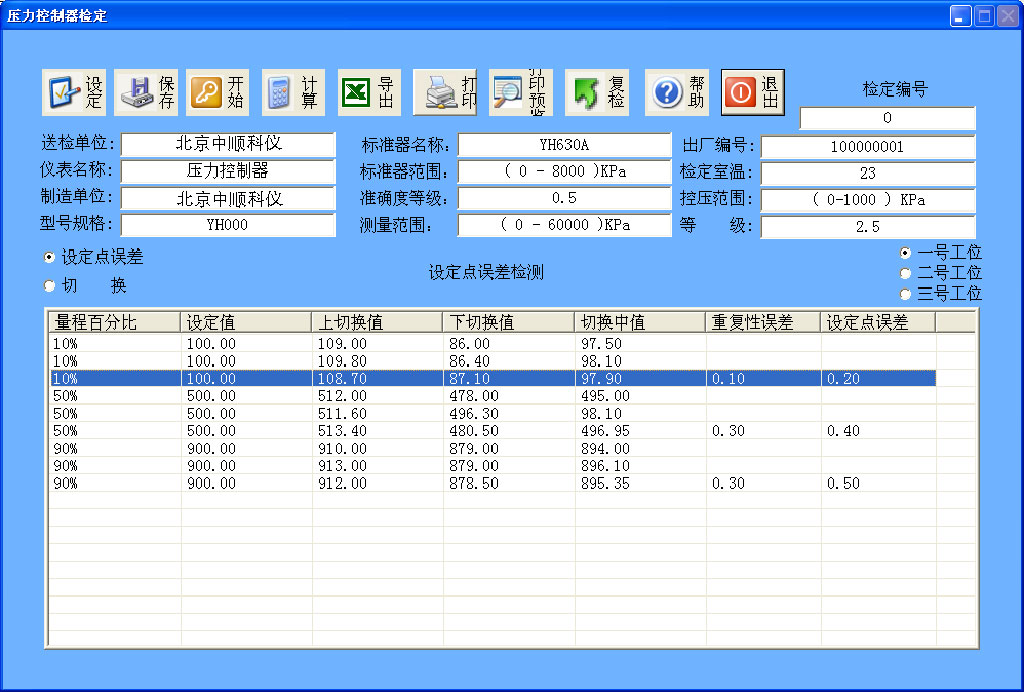1024x692 pixels.
Task: Click cell 496.30 in 下切换值 column
Action: pos(473,414)
